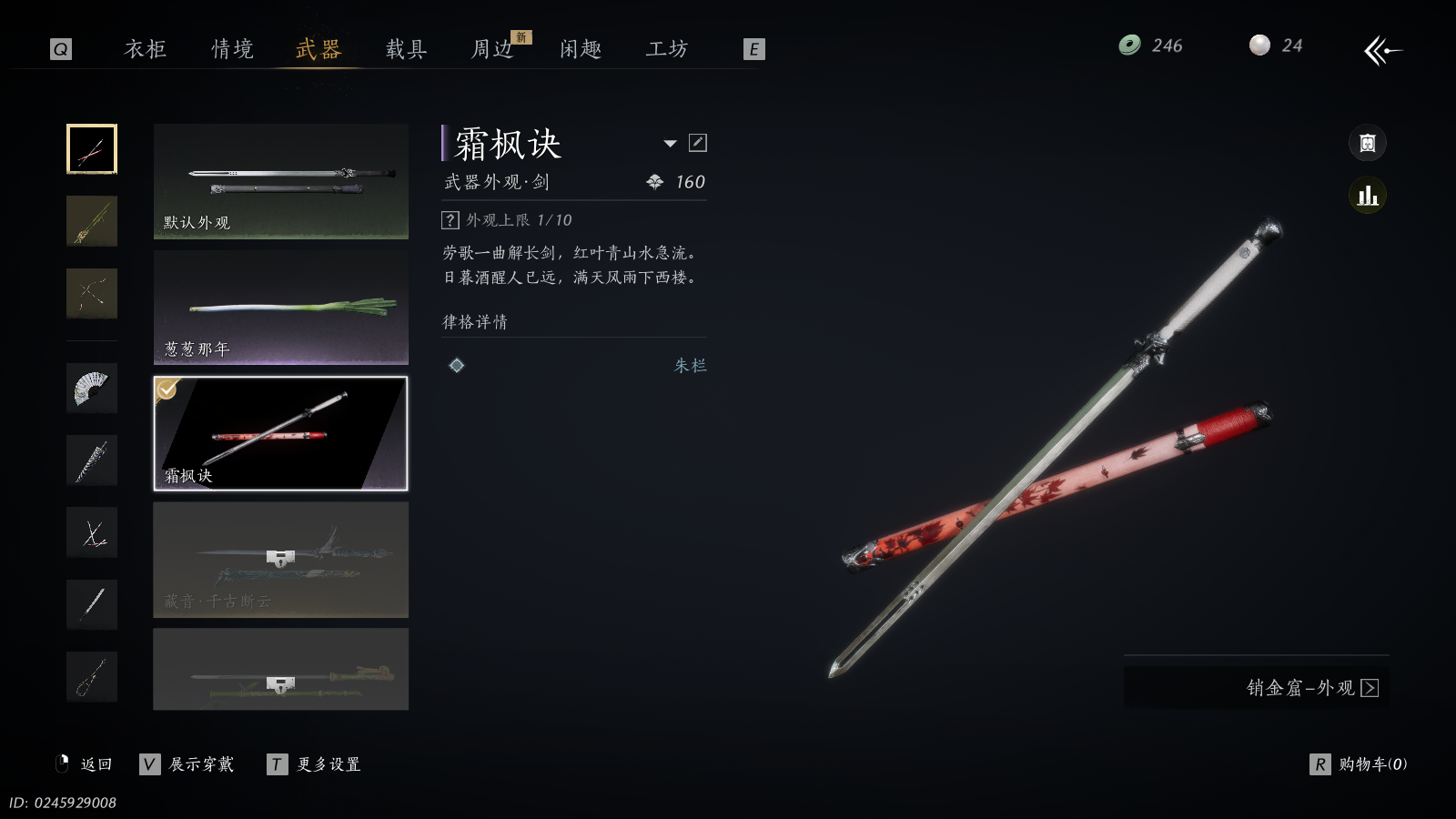Expand the dropdown arrow next to 霜枫诀
This screenshot has width=1456, height=819.
point(671,143)
